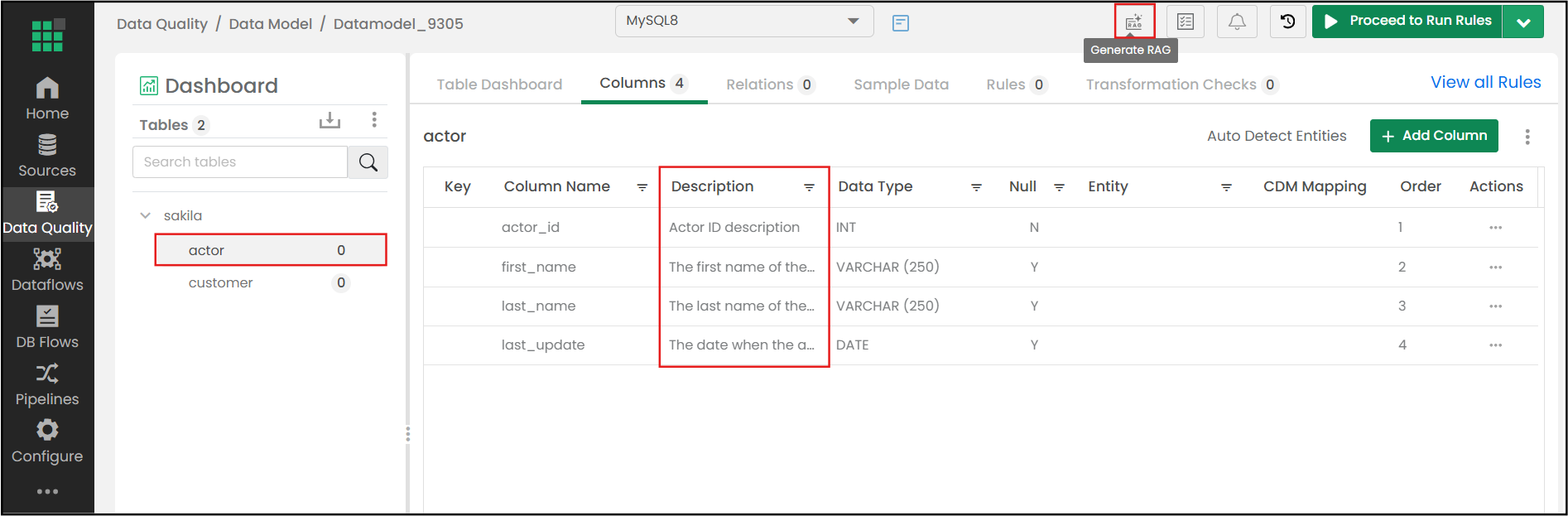The image size is (1568, 516).
Task: Select the customer table in tree
Action: [221, 283]
